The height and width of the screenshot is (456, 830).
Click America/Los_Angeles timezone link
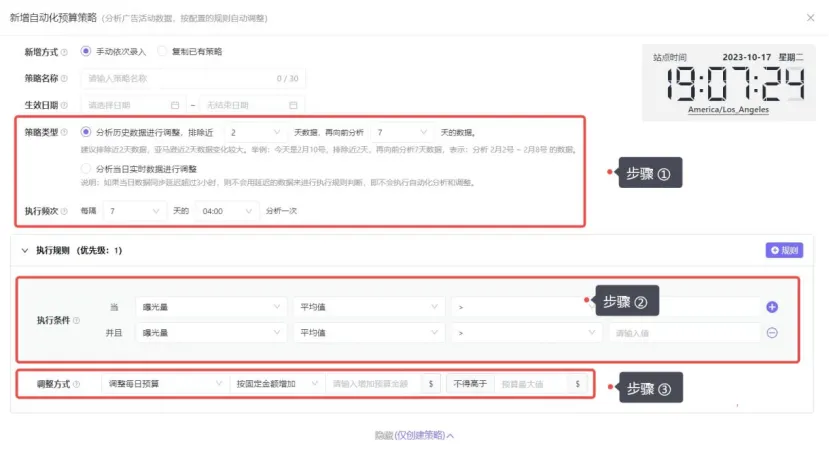point(728,110)
